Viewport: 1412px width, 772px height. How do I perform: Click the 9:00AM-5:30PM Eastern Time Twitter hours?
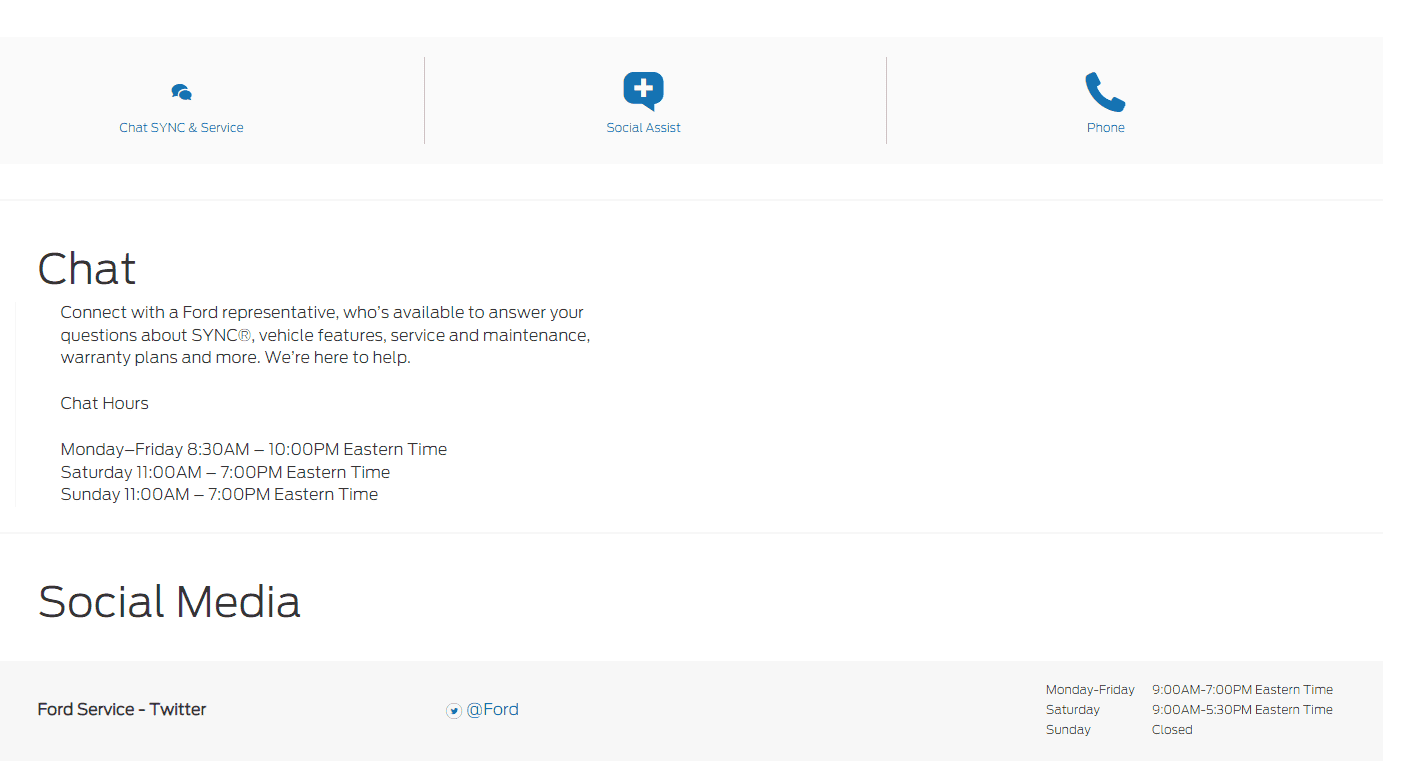point(1242,710)
